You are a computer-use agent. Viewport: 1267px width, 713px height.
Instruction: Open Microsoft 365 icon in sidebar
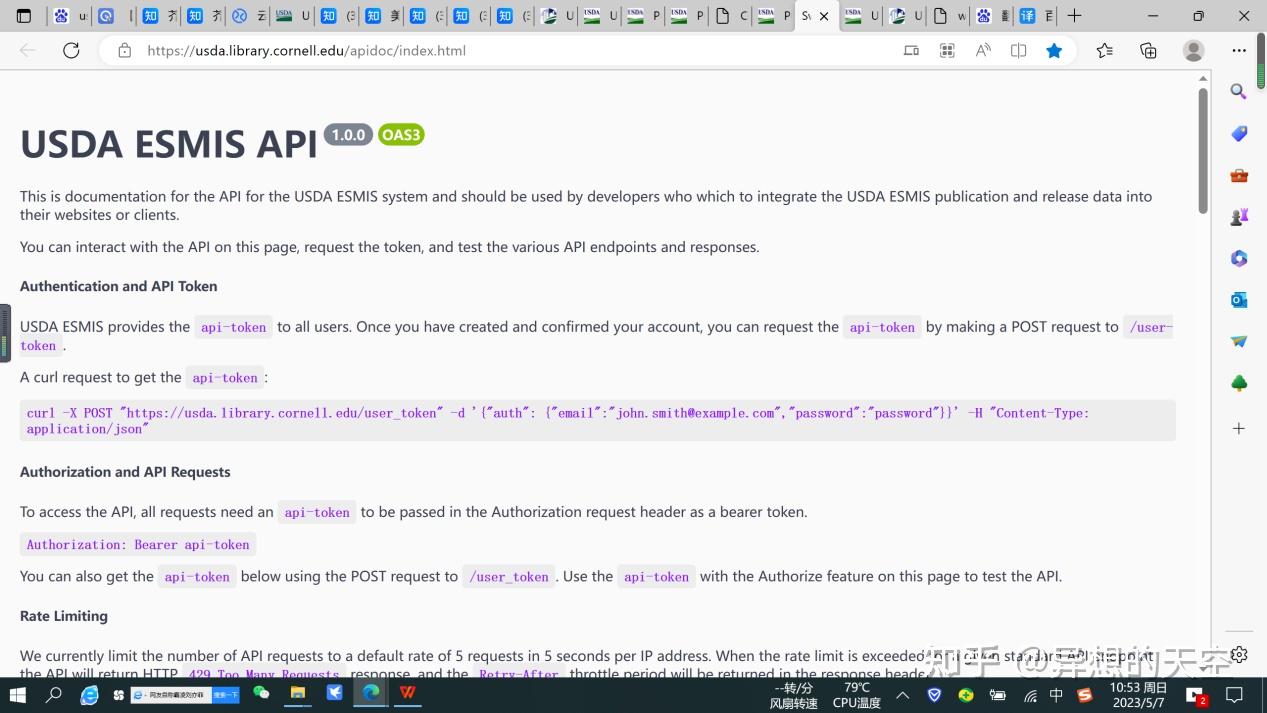(x=1239, y=258)
